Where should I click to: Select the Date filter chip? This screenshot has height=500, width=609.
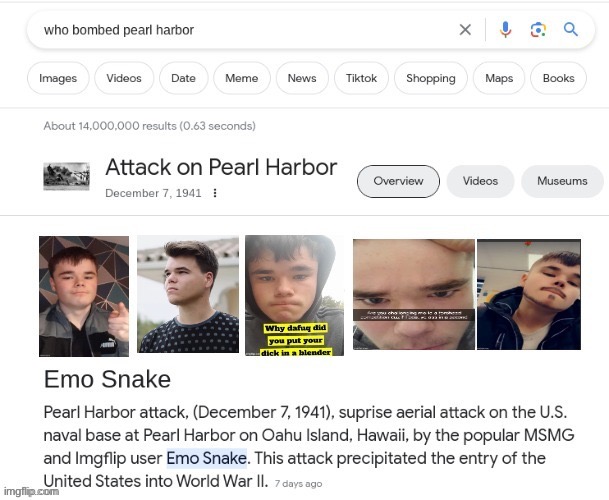click(x=183, y=78)
